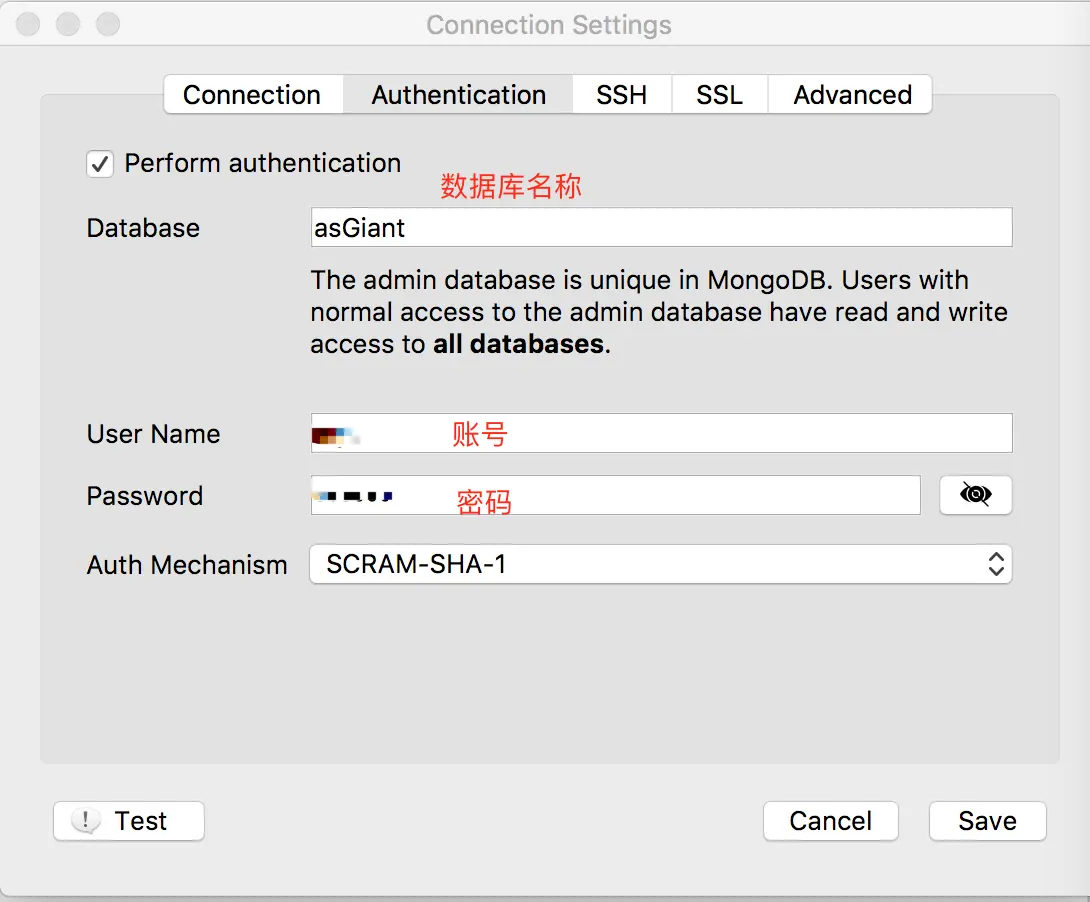
Task: Click into the User Name field
Action: pyautogui.click(x=661, y=433)
